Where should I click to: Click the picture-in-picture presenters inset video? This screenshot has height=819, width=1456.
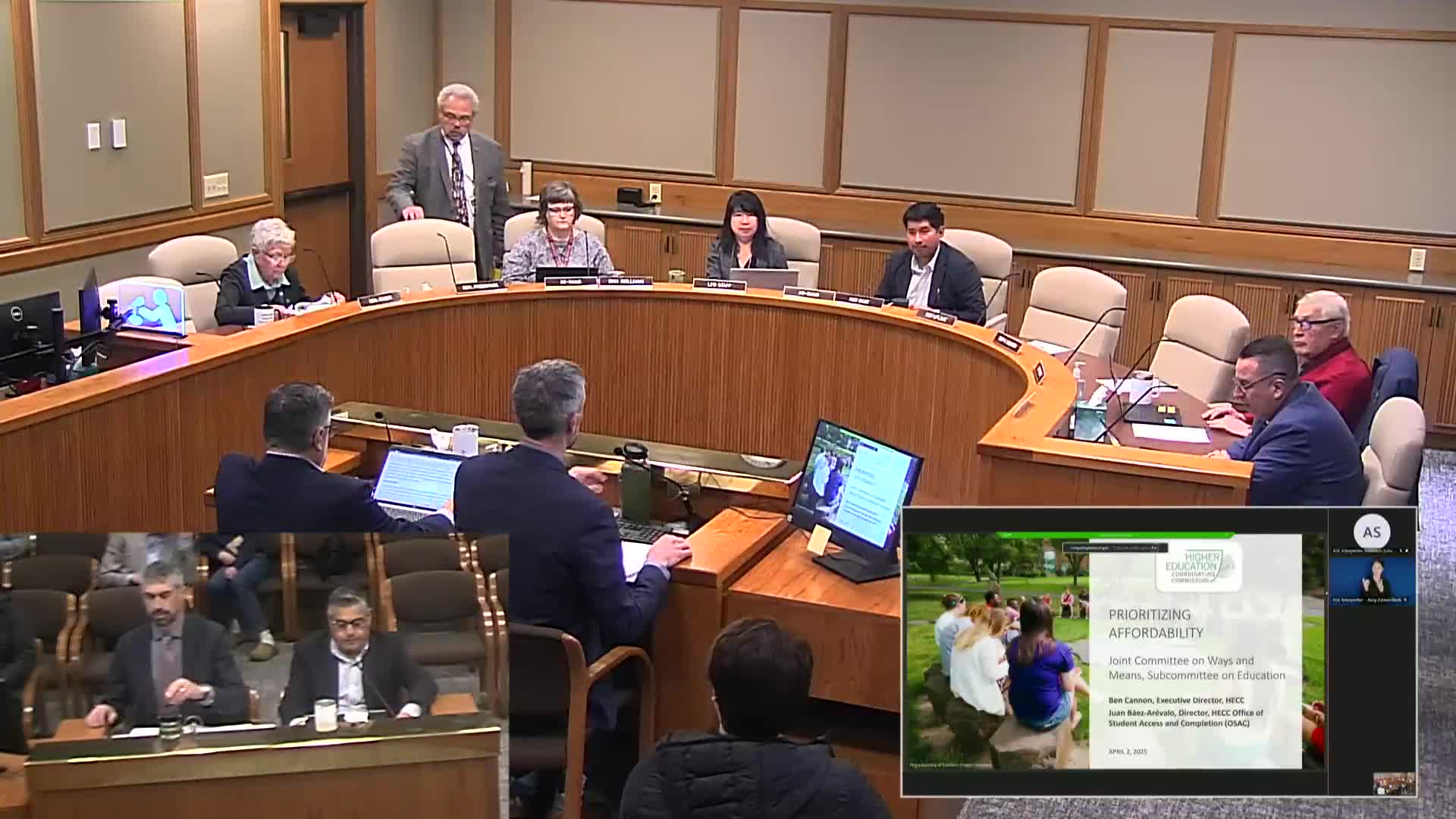254,675
